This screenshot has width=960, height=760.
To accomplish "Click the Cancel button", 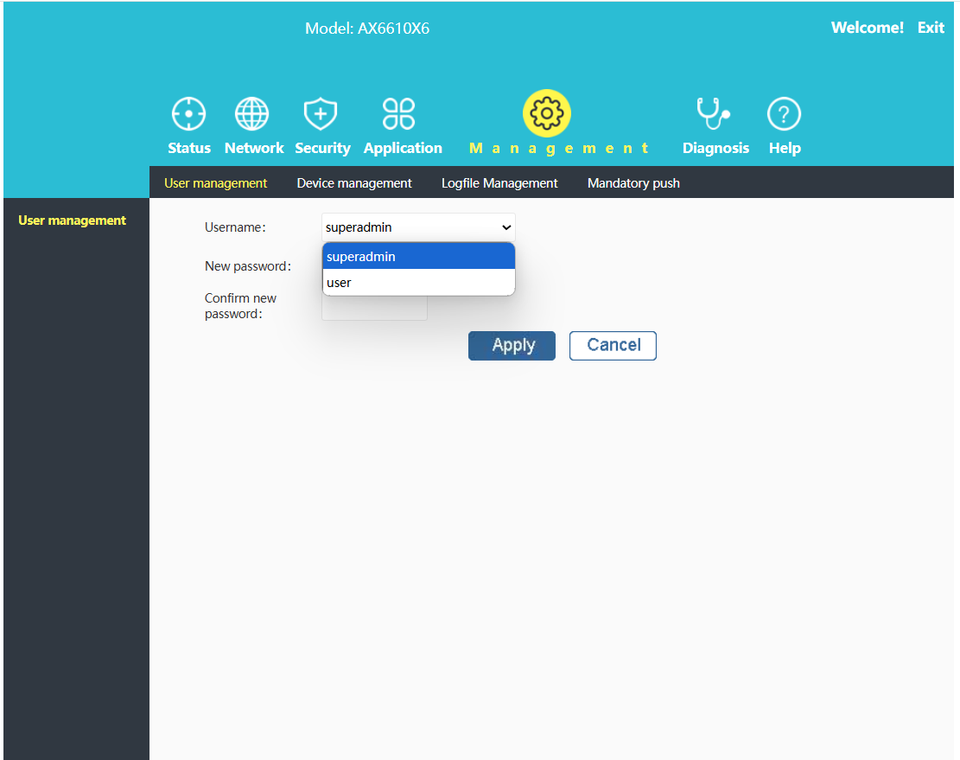I will point(612,345).
